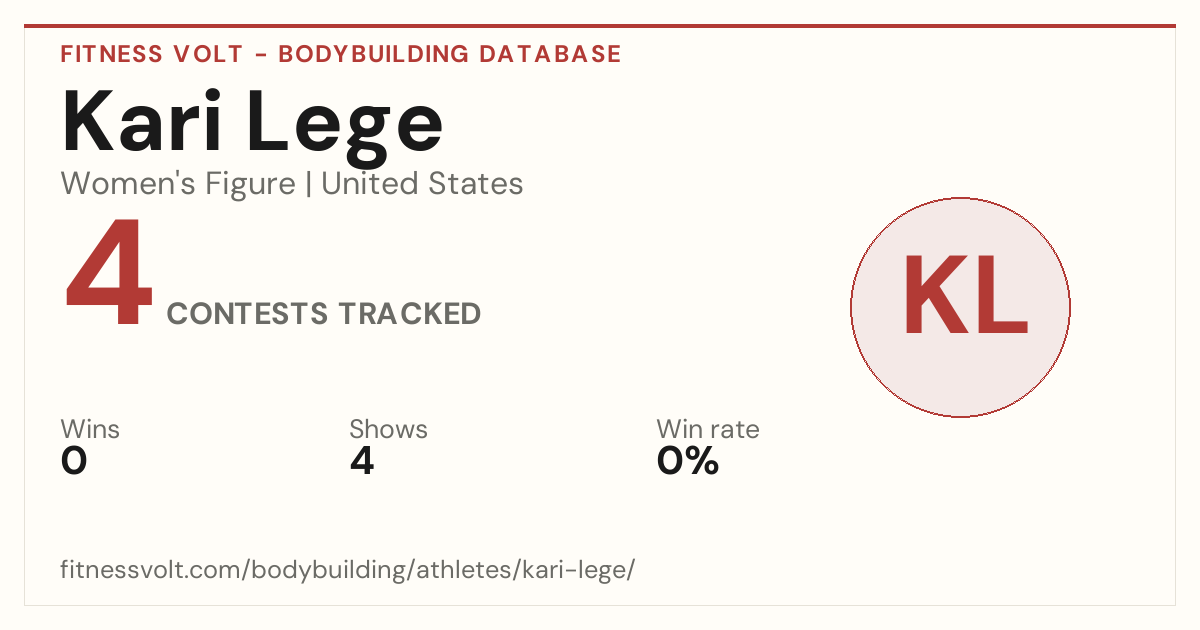Click the Wins value of 0
This screenshot has height=630, width=1200.
74,461
